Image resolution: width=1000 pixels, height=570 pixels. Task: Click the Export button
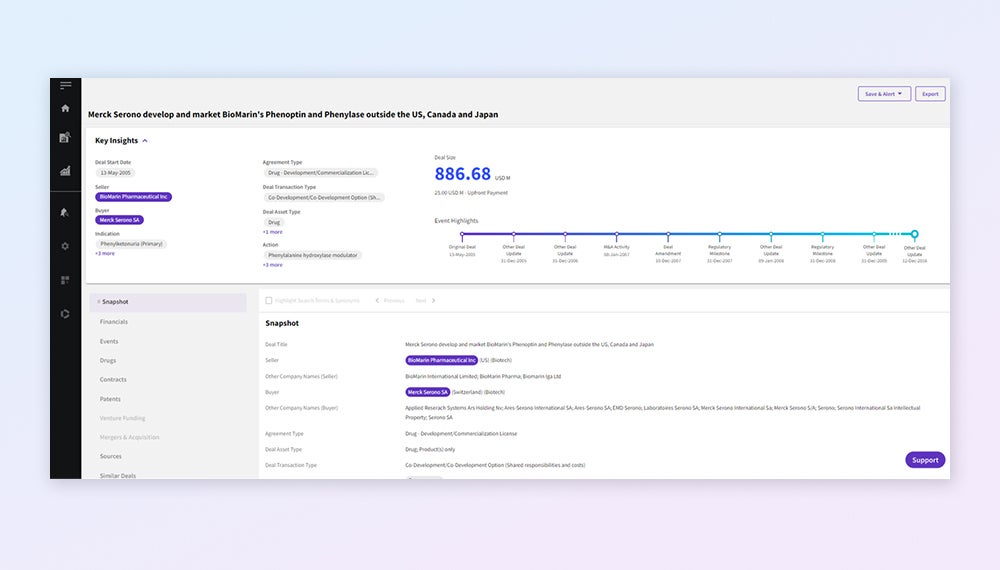point(930,94)
